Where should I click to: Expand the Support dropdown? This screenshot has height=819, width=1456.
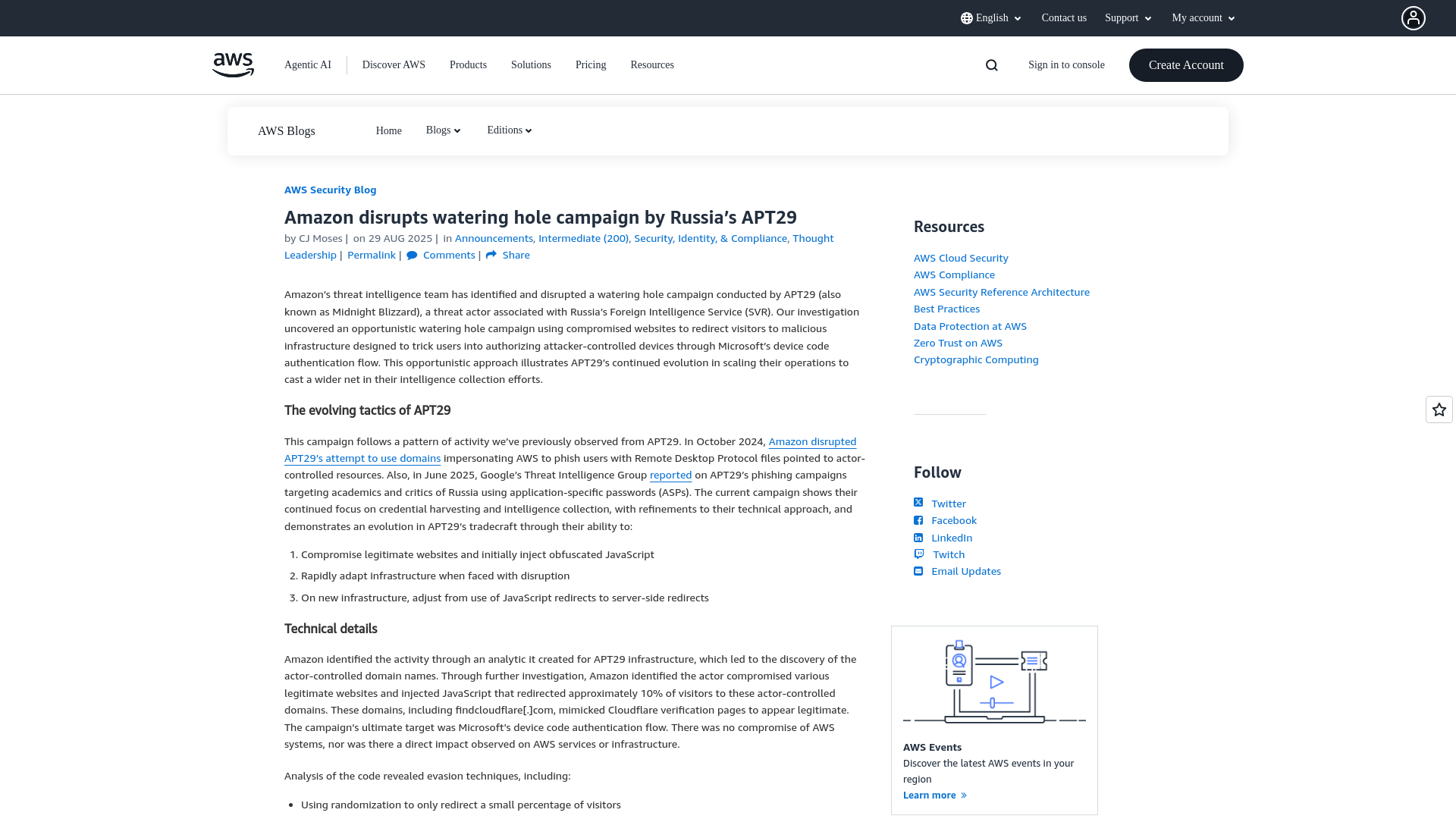(1128, 18)
